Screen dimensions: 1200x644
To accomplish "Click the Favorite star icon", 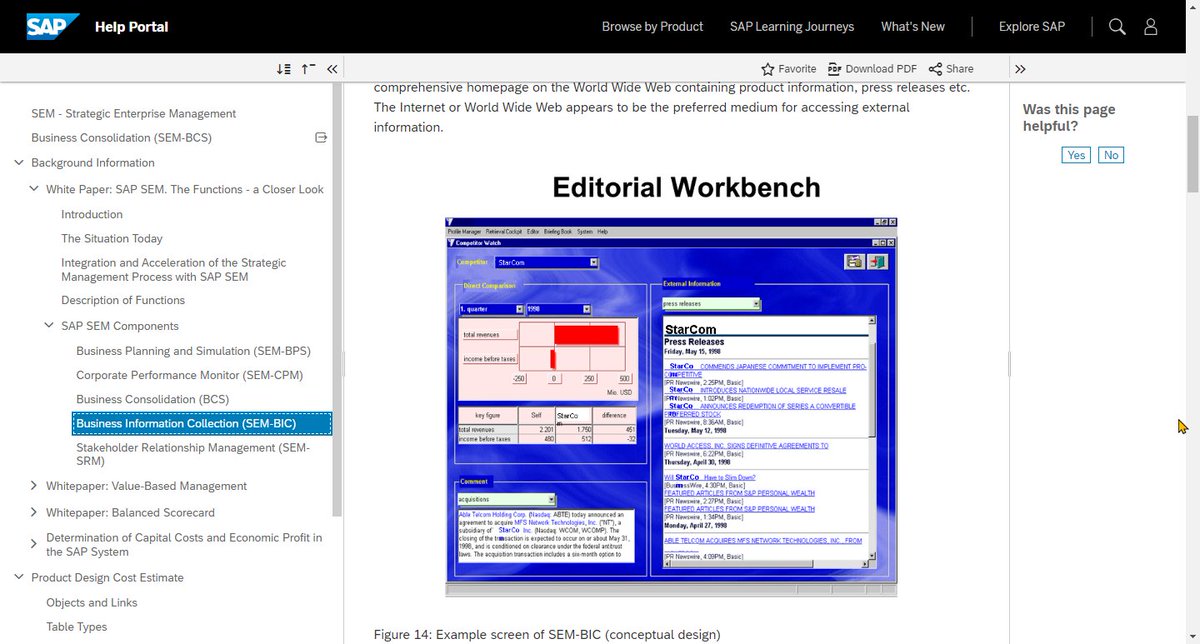I will point(767,69).
